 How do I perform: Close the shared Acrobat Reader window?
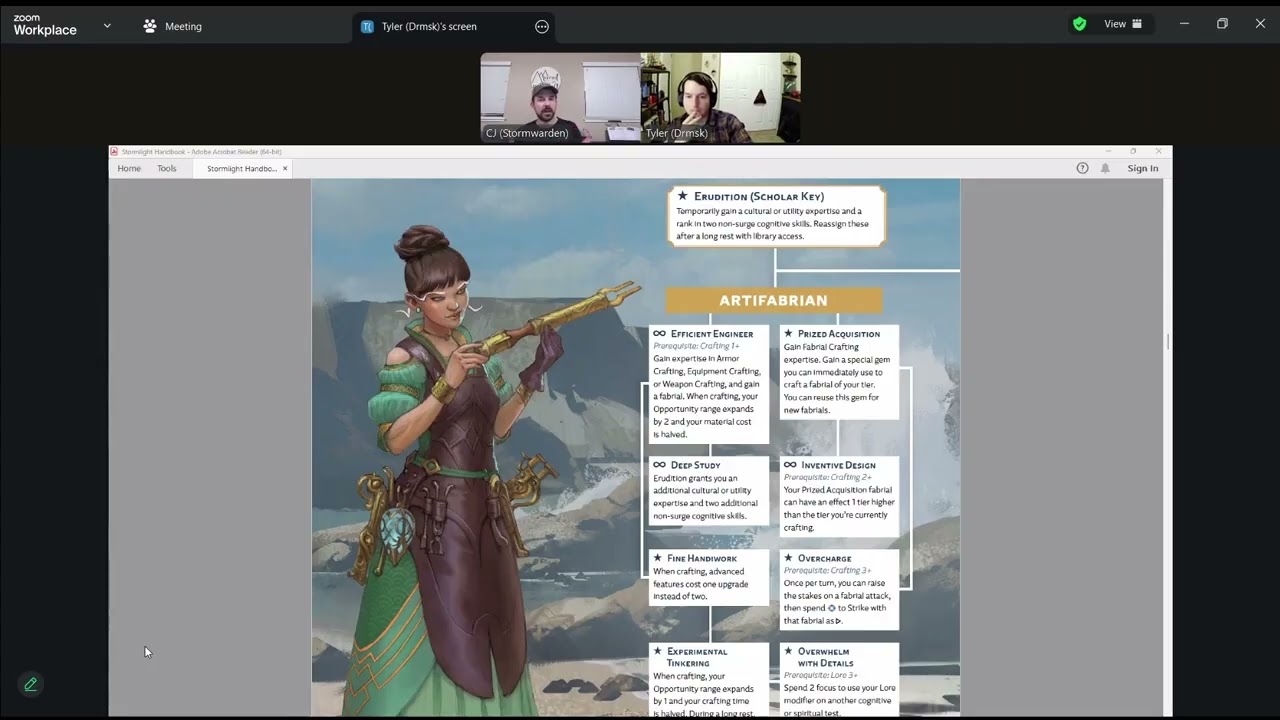[x=1158, y=151]
